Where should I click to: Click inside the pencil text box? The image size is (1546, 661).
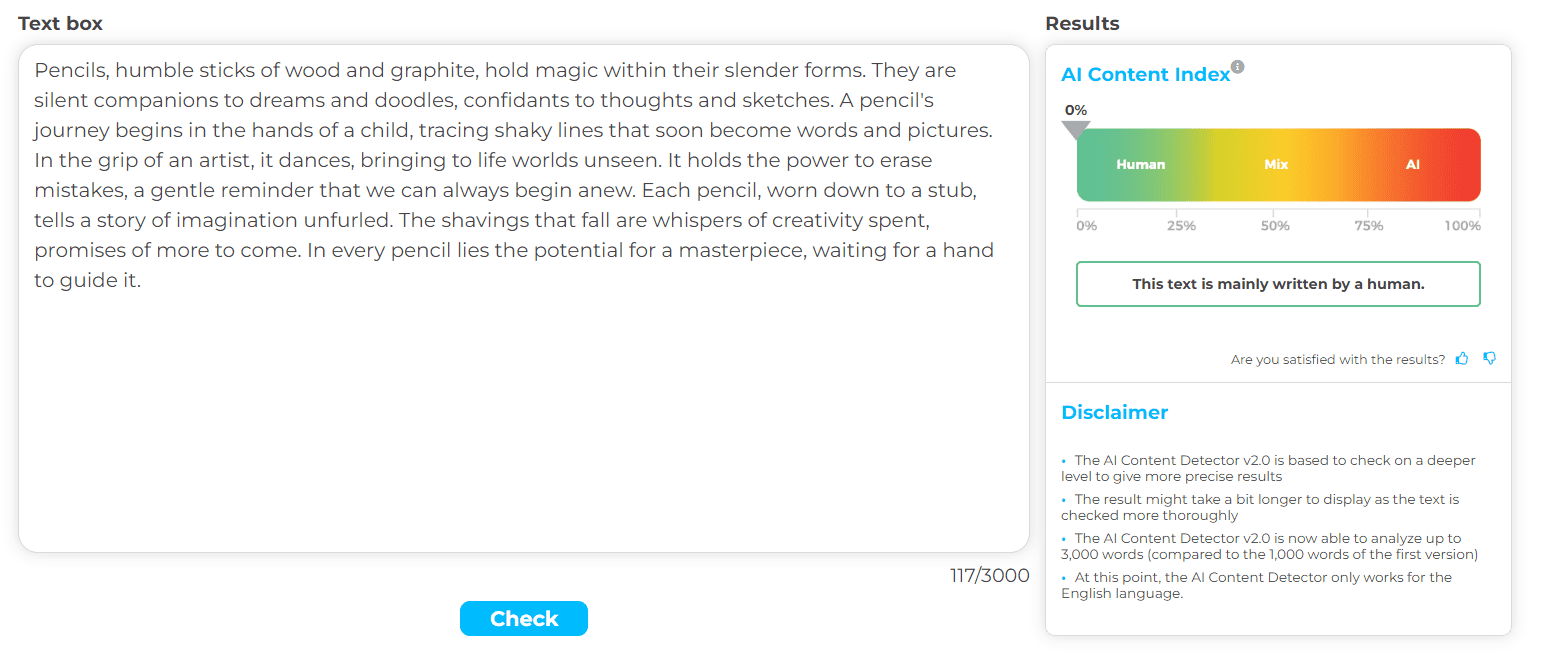(523, 298)
